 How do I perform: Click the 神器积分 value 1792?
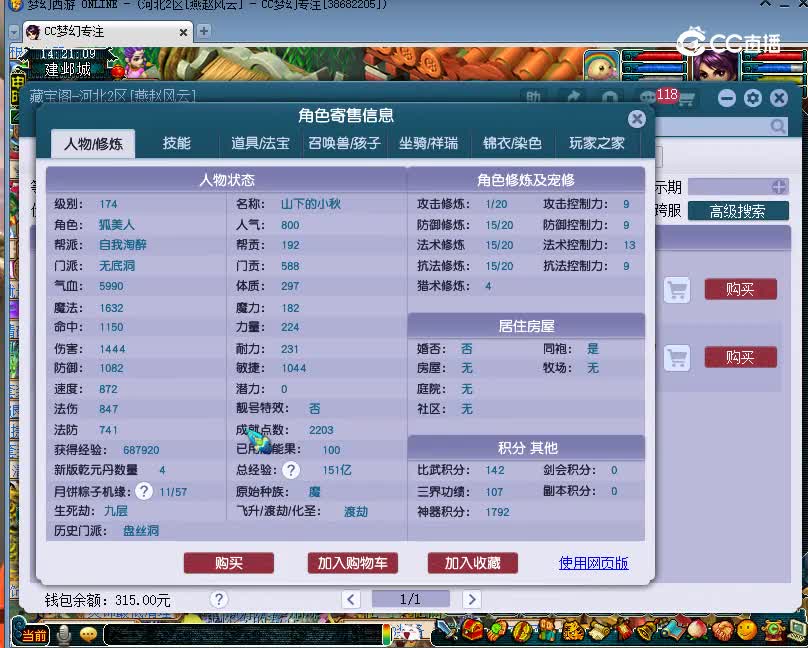tap(497, 512)
